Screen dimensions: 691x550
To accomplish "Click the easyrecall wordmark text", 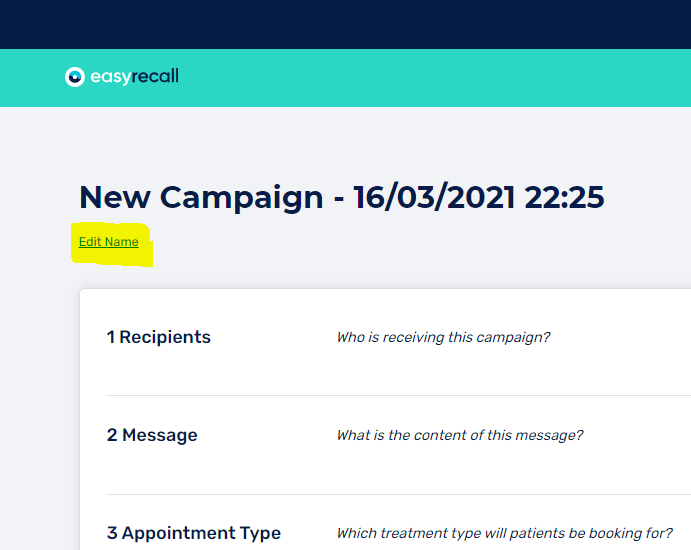I will pos(135,77).
